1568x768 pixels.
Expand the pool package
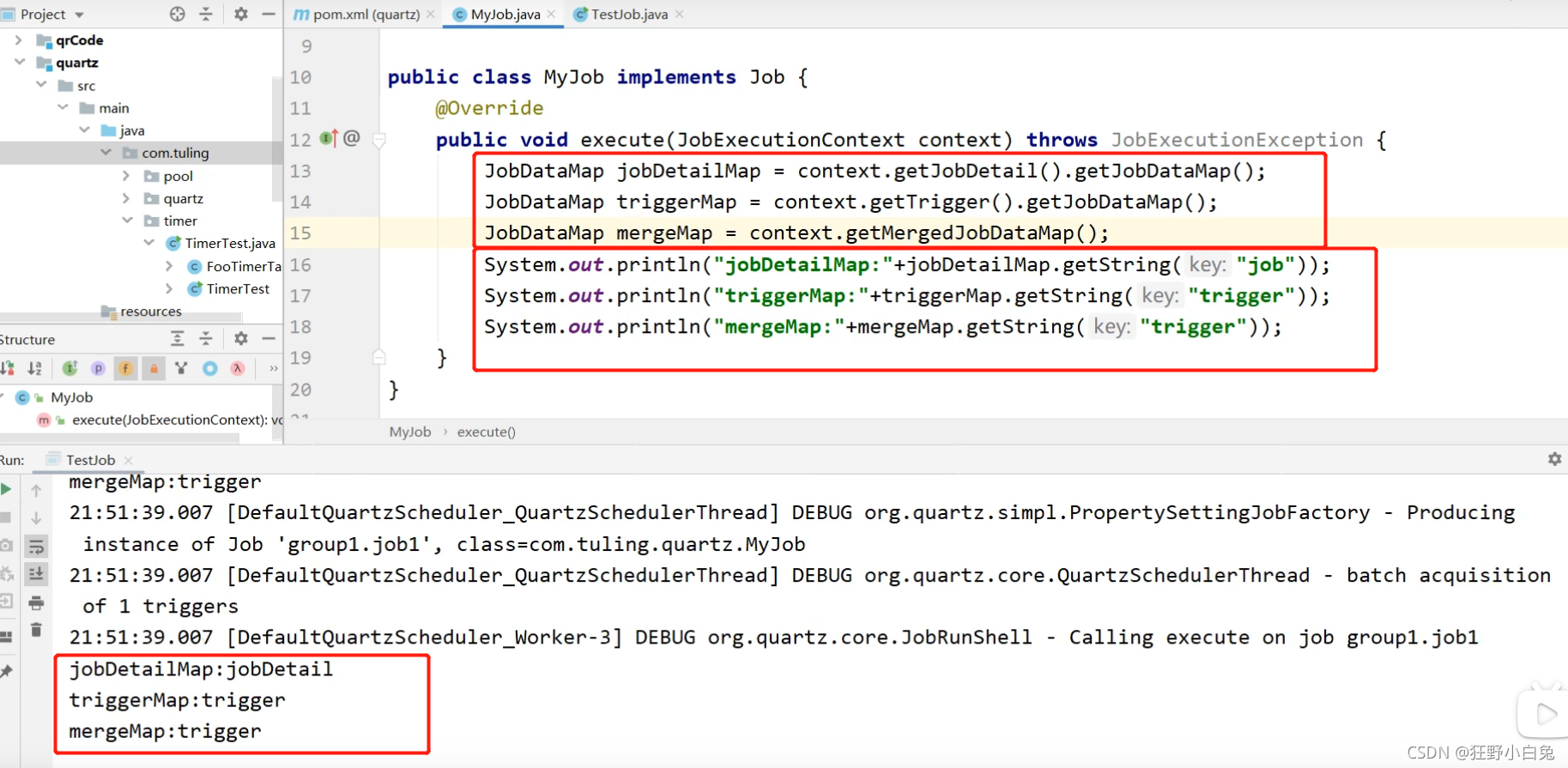click(x=126, y=175)
